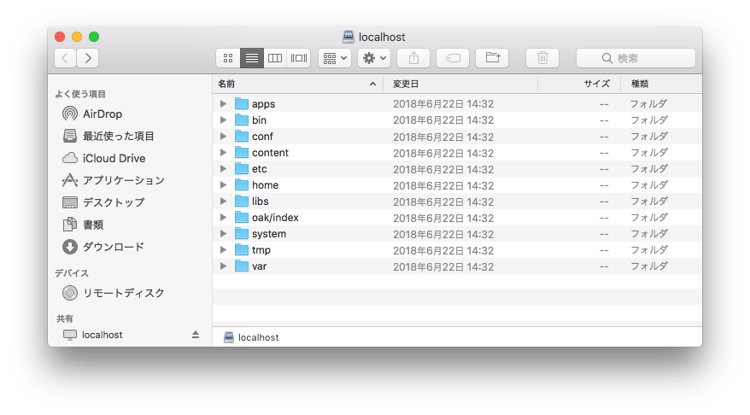Click the フォルダ kind of var

pos(649,266)
